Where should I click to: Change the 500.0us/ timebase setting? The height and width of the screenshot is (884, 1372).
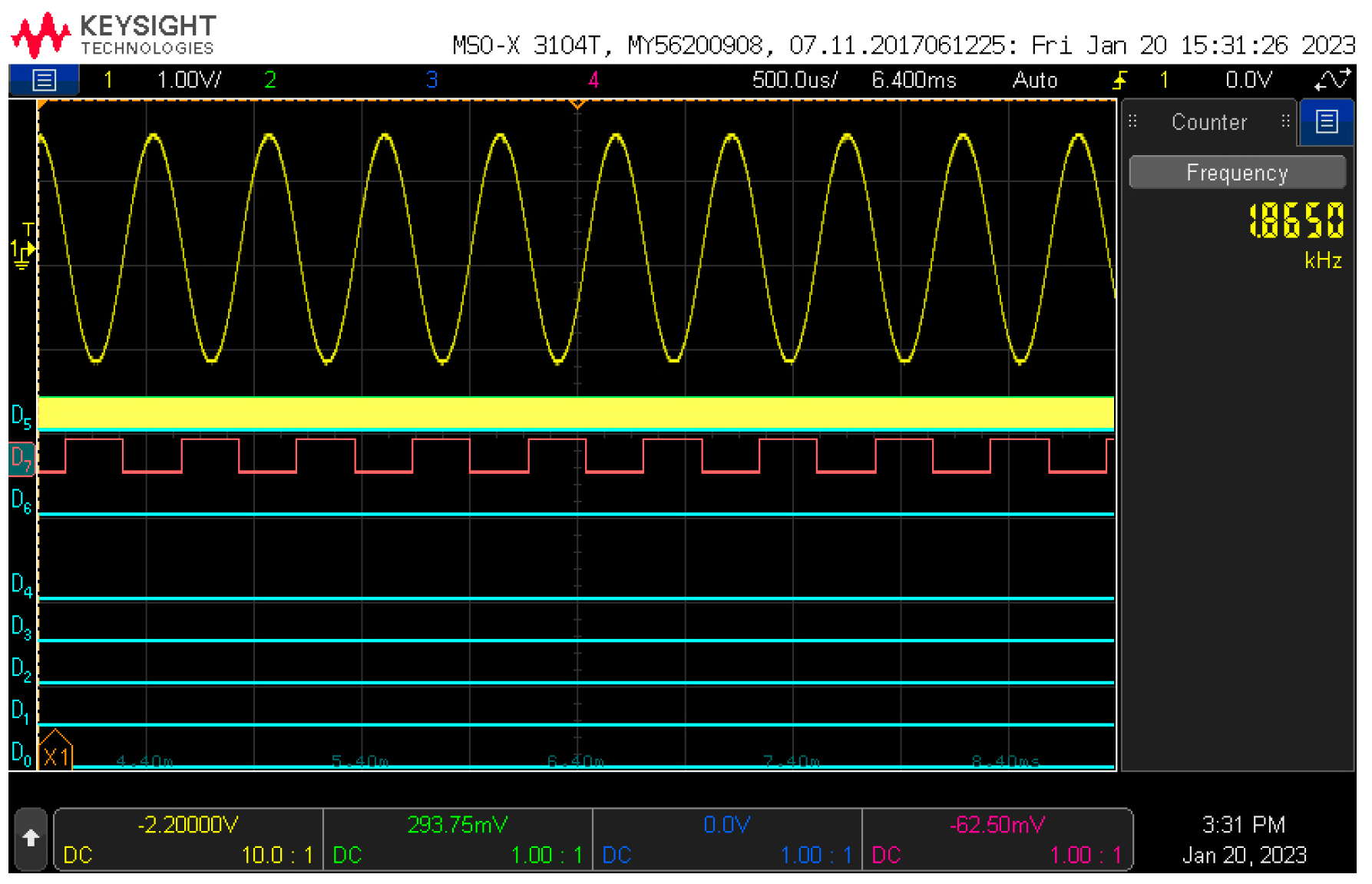tap(795, 80)
